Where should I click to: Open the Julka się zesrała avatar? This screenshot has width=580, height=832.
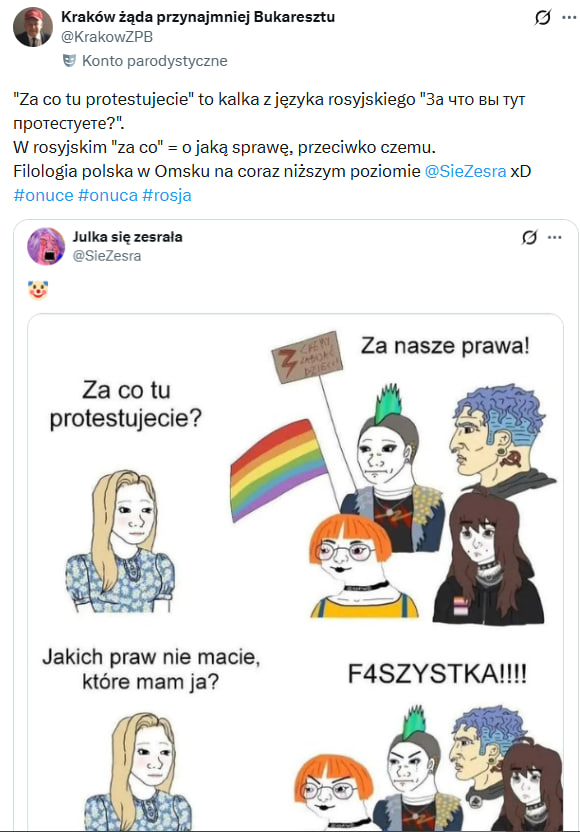point(46,246)
